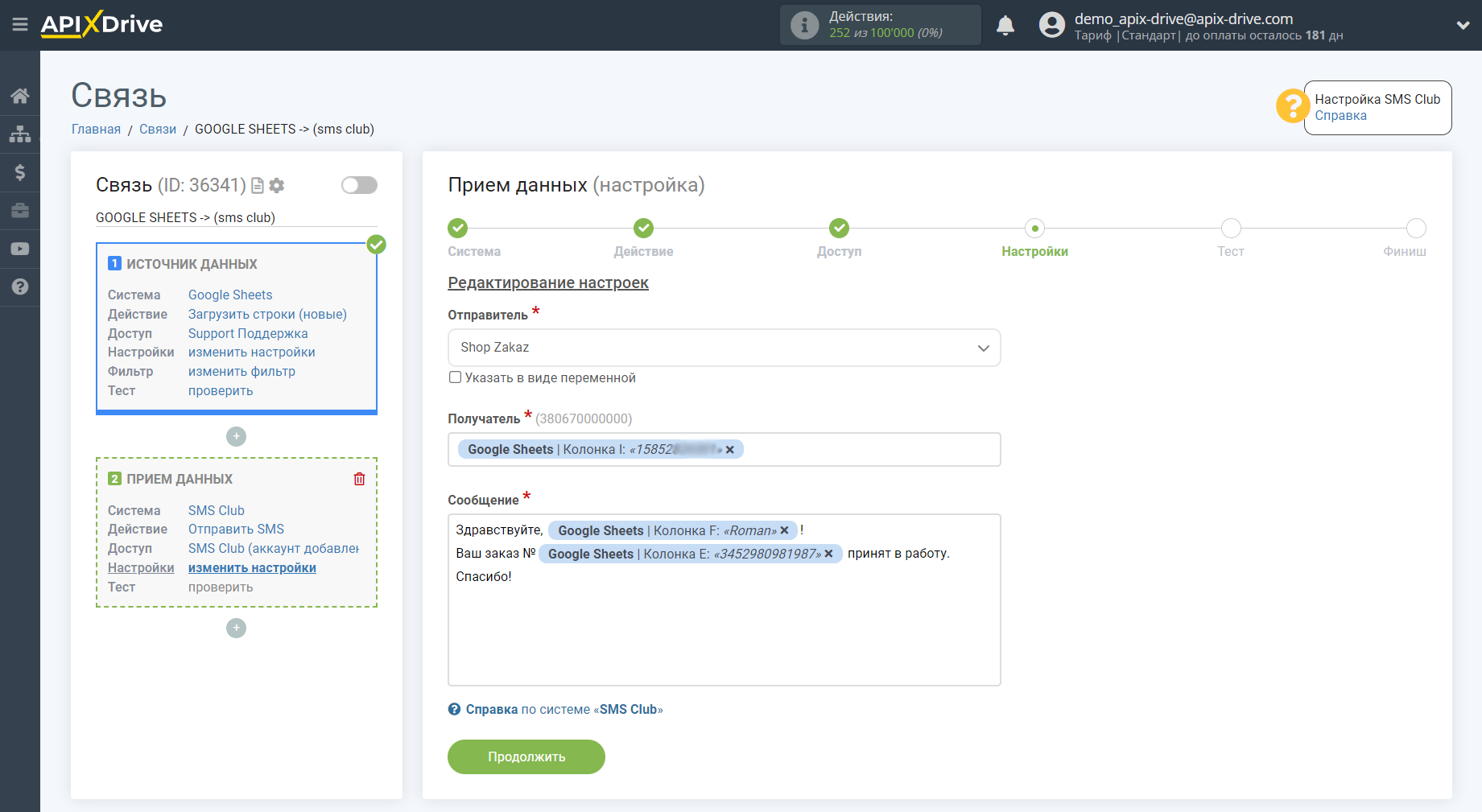Viewport: 1482px width, 812px height.
Task: Open the Support Поддержка access link
Action: pos(248,334)
